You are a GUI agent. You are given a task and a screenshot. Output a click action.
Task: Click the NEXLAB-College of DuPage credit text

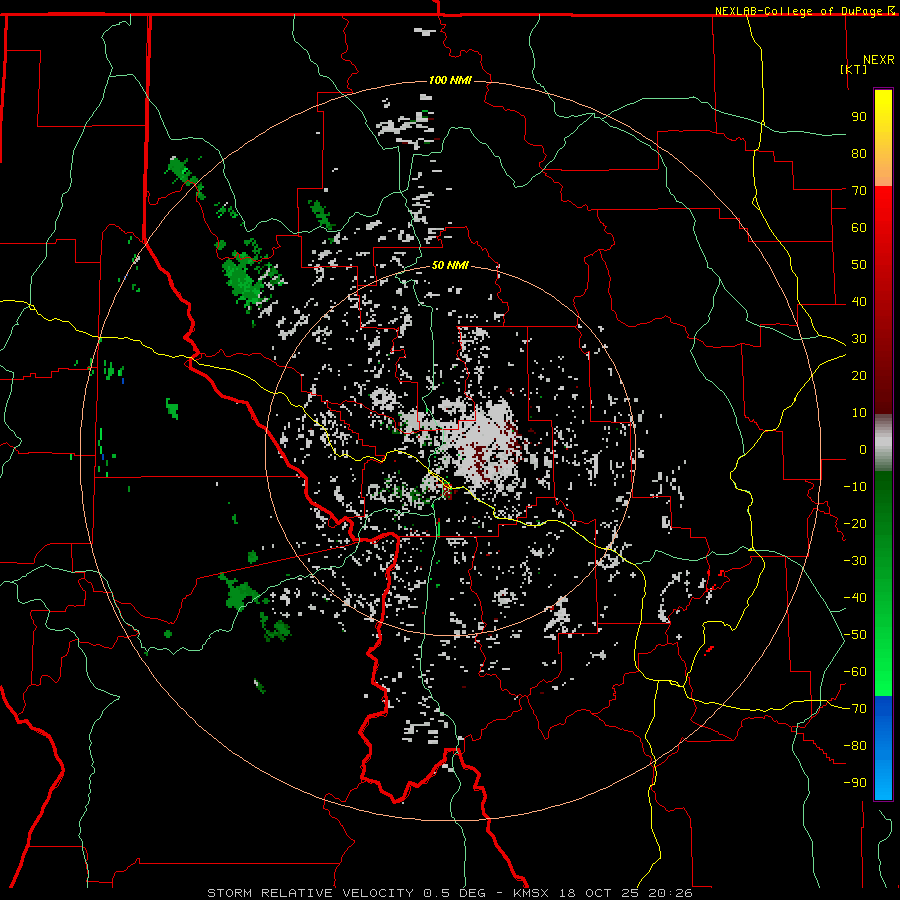798,11
